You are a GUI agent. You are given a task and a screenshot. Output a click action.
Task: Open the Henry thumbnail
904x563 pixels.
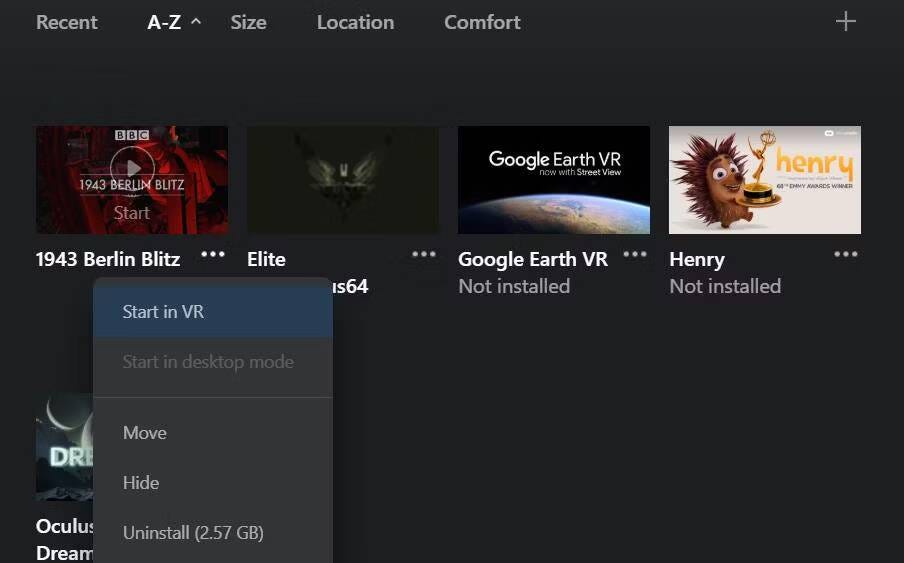765,180
